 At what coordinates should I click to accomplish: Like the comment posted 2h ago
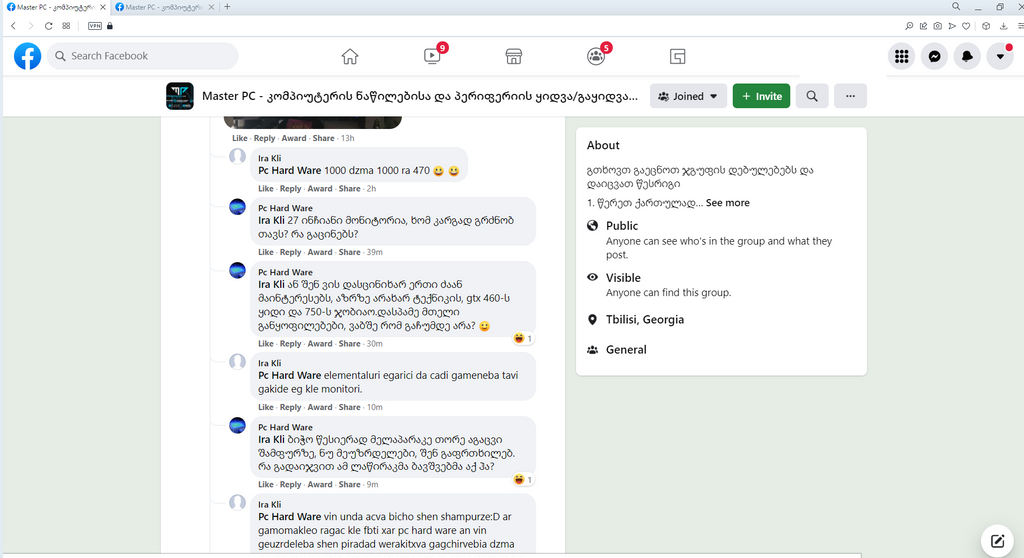pyautogui.click(x=266, y=189)
